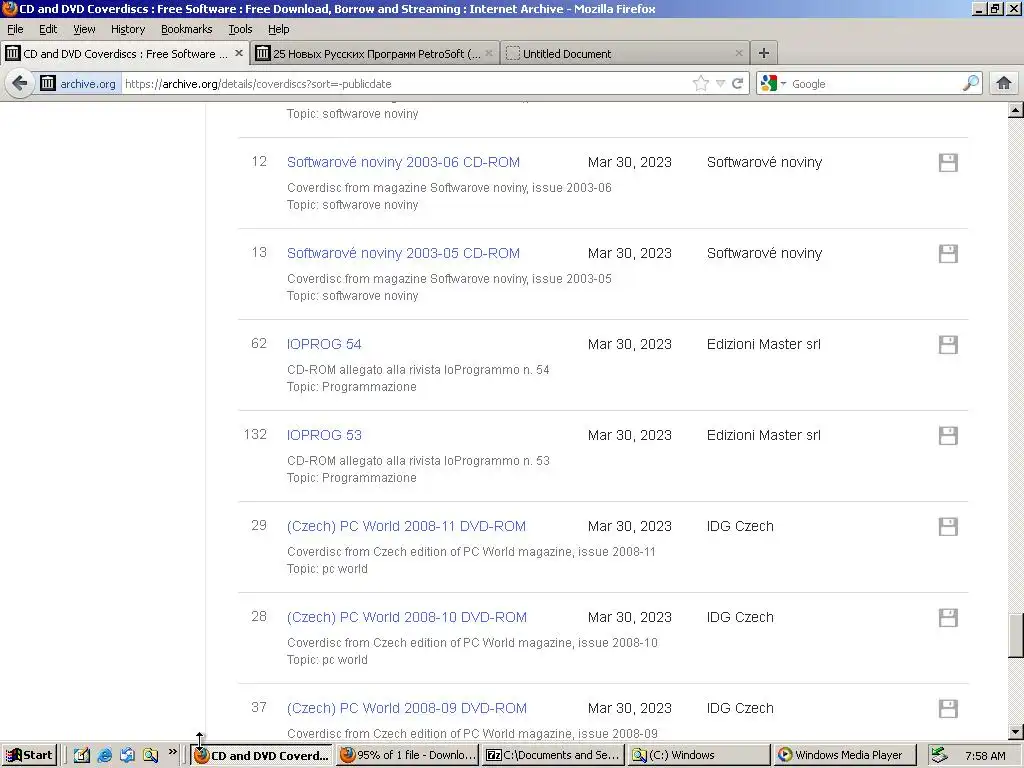Open the Bookmarks menu
Screen dimensions: 1024x768
click(187, 29)
